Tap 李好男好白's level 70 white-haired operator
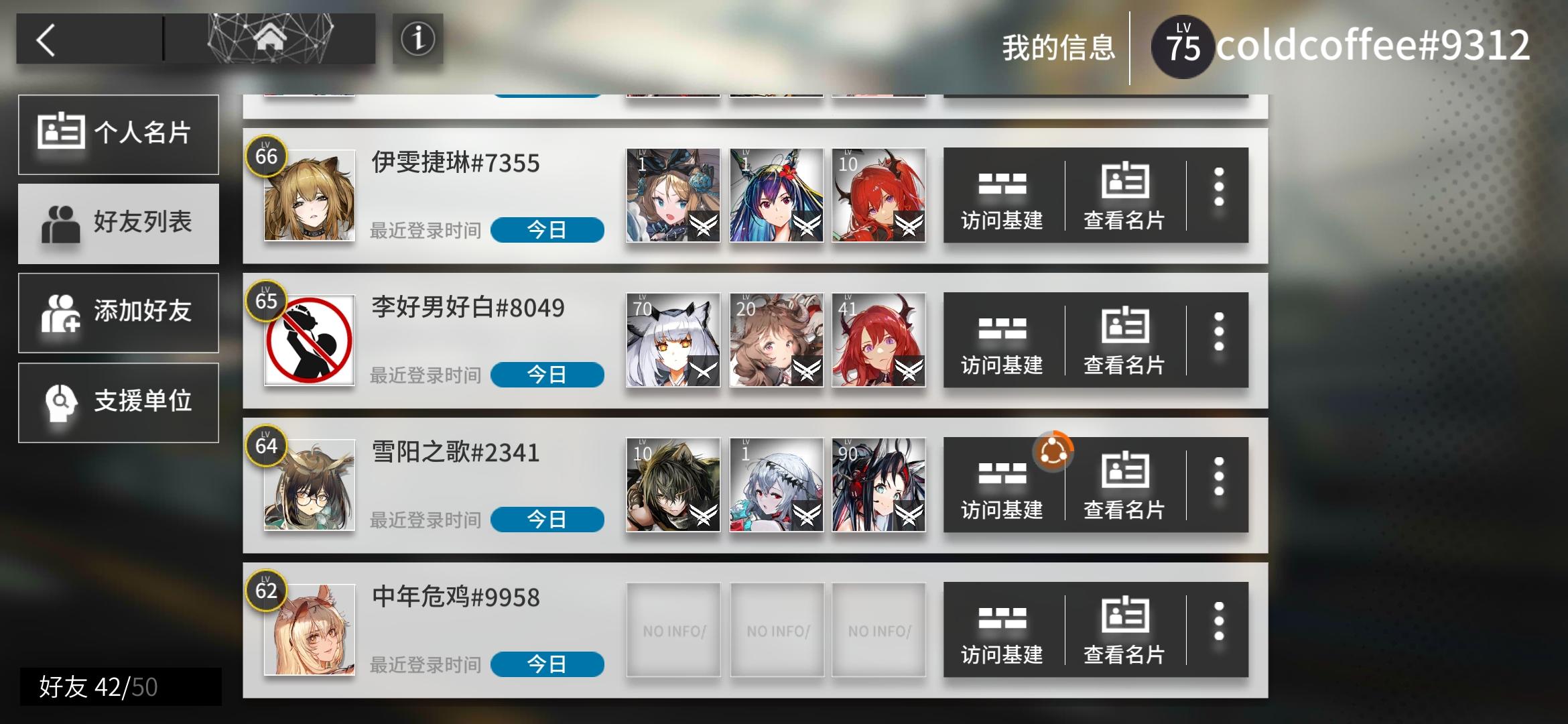The width and height of the screenshot is (1568, 724). [x=673, y=341]
